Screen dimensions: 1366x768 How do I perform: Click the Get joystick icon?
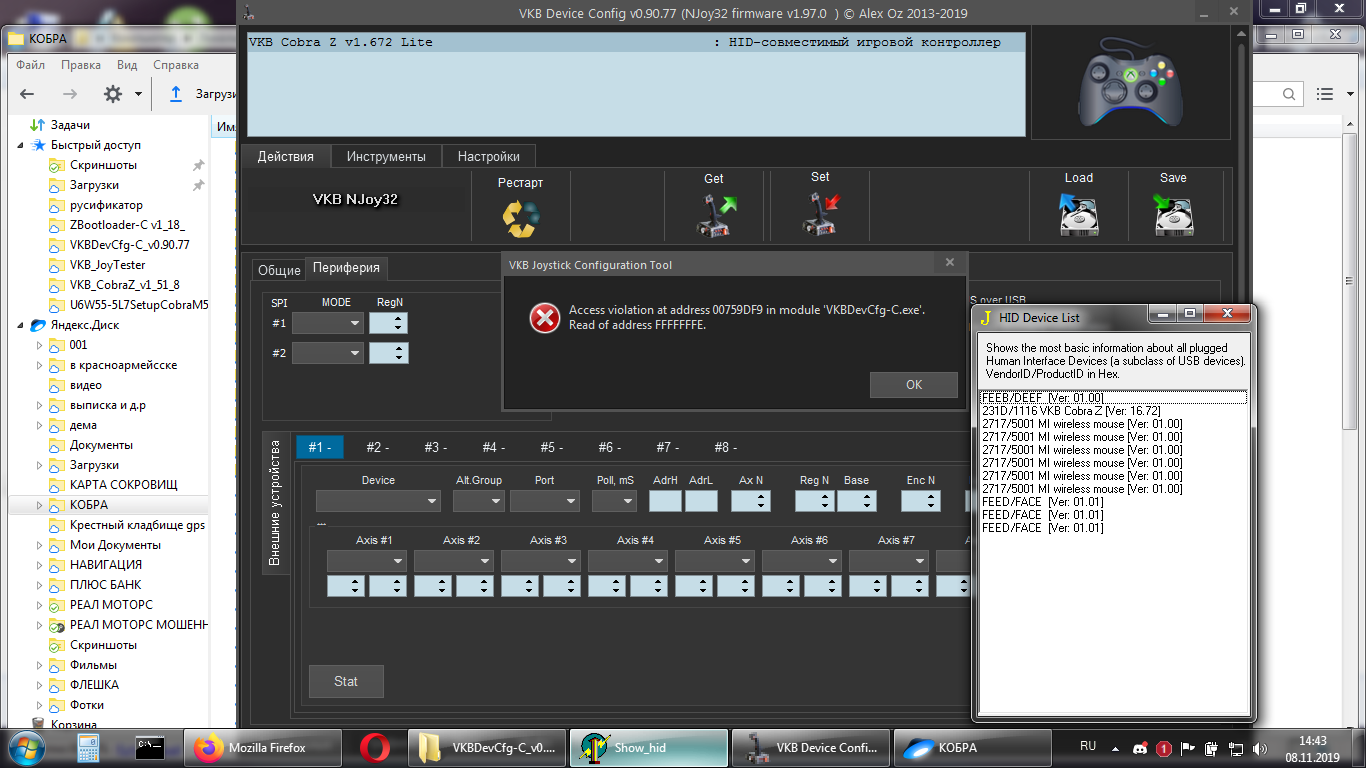tap(714, 215)
